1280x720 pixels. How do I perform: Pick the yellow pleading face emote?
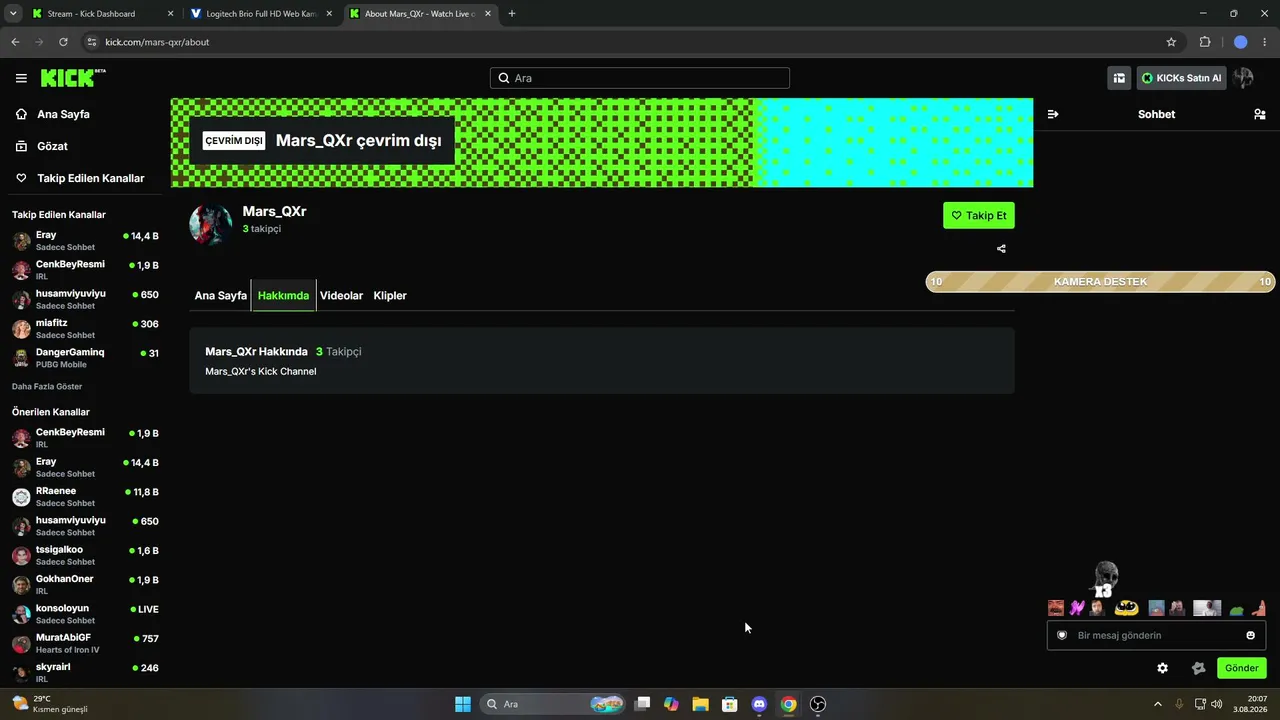pyautogui.click(x=1127, y=608)
